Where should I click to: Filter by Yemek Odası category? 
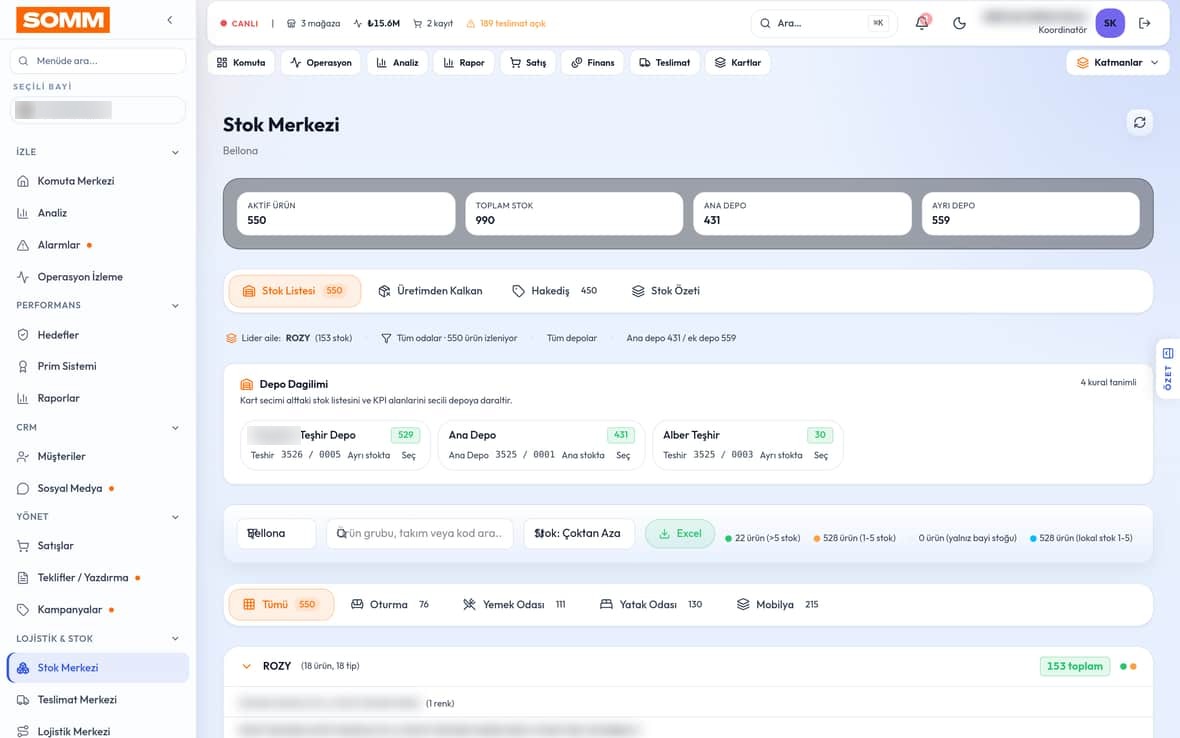[x=514, y=604]
